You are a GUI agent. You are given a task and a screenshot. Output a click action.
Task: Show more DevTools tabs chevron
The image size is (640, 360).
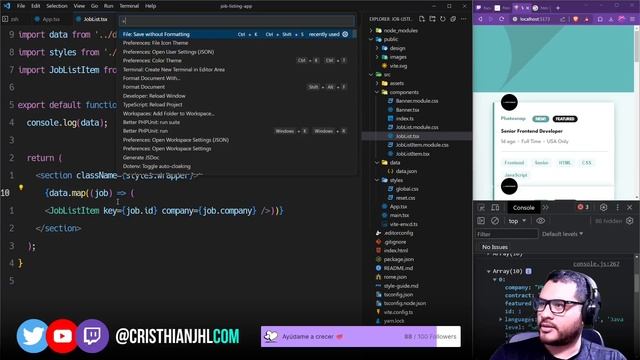[x=545, y=208]
